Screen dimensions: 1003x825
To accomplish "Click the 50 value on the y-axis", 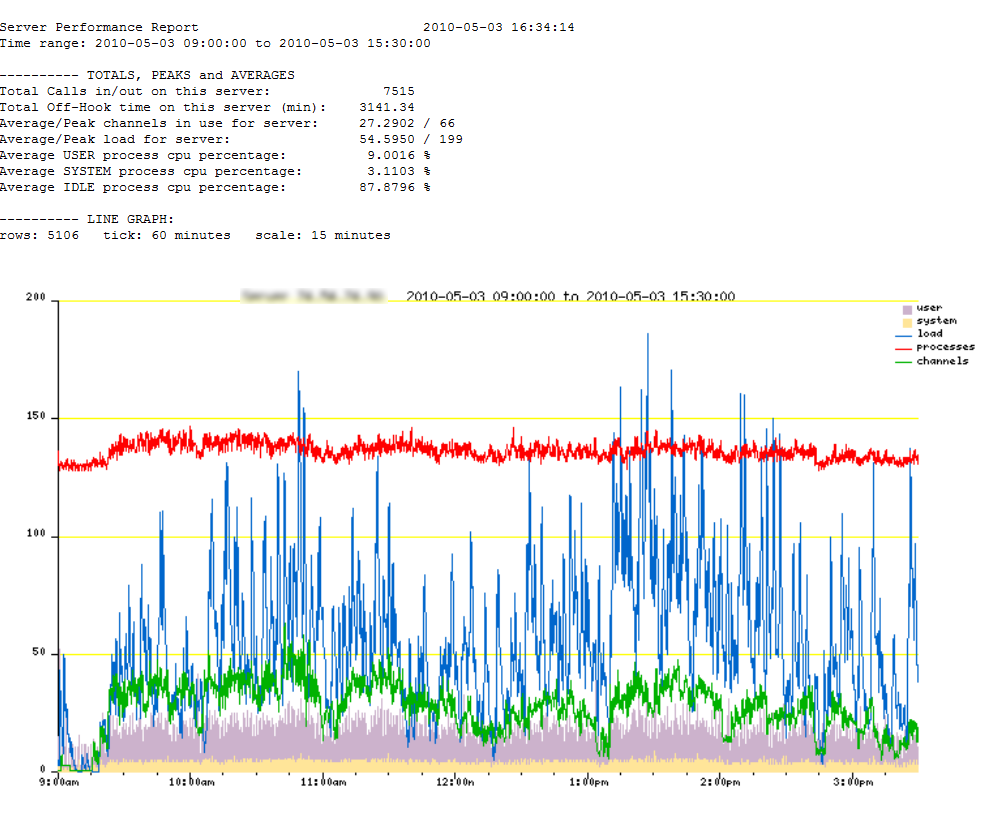I will tap(40, 653).
